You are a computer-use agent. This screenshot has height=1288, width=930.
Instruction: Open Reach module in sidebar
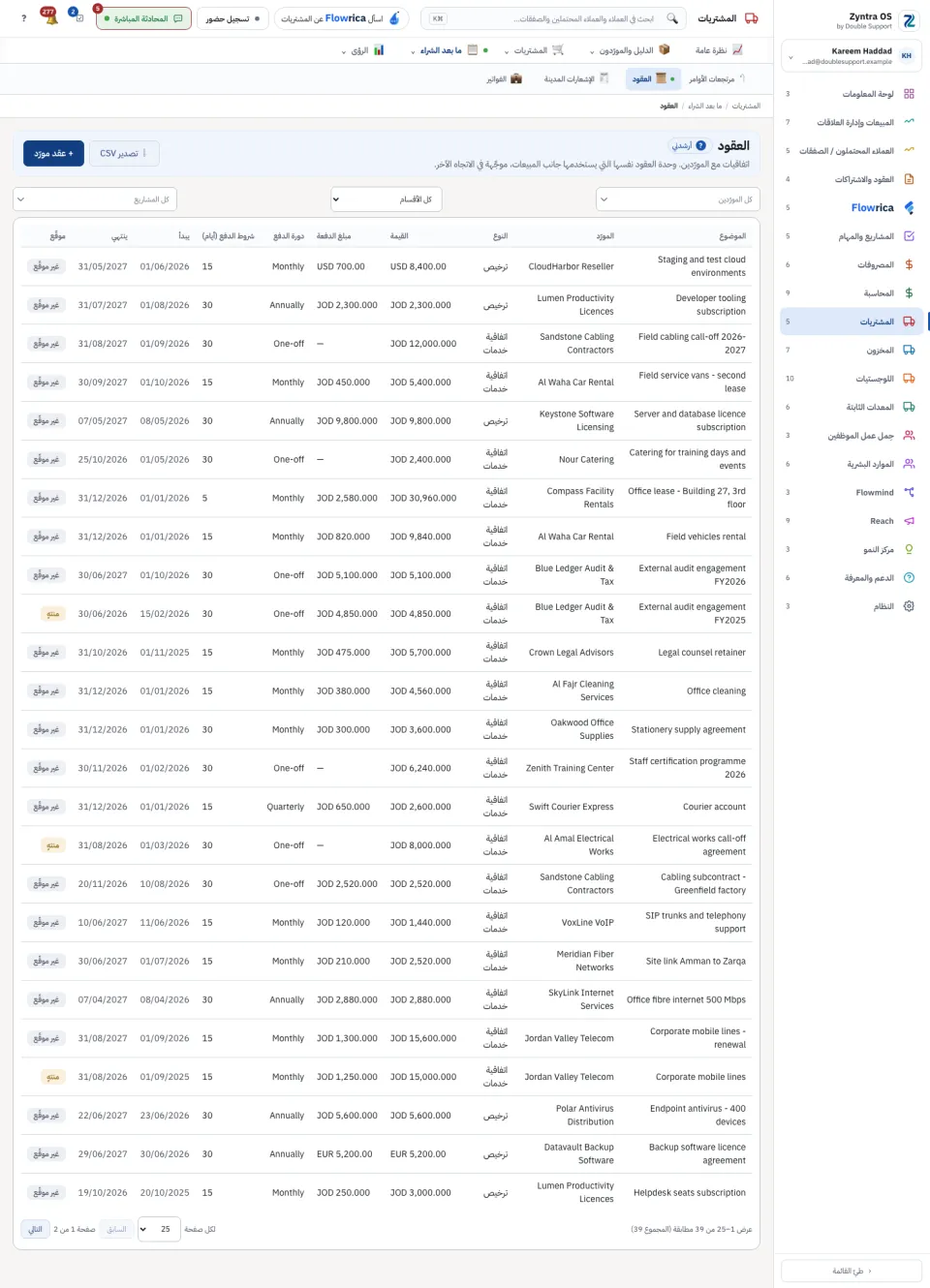[852, 521]
